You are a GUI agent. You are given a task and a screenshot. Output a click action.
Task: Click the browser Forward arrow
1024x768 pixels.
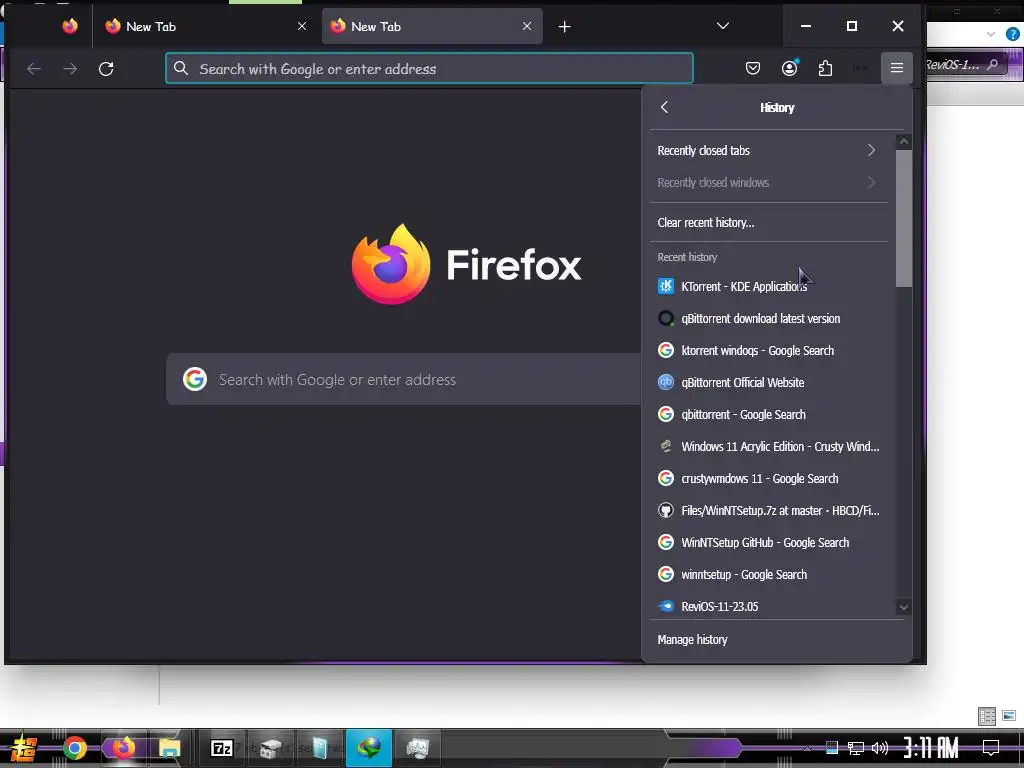pyautogui.click(x=70, y=69)
